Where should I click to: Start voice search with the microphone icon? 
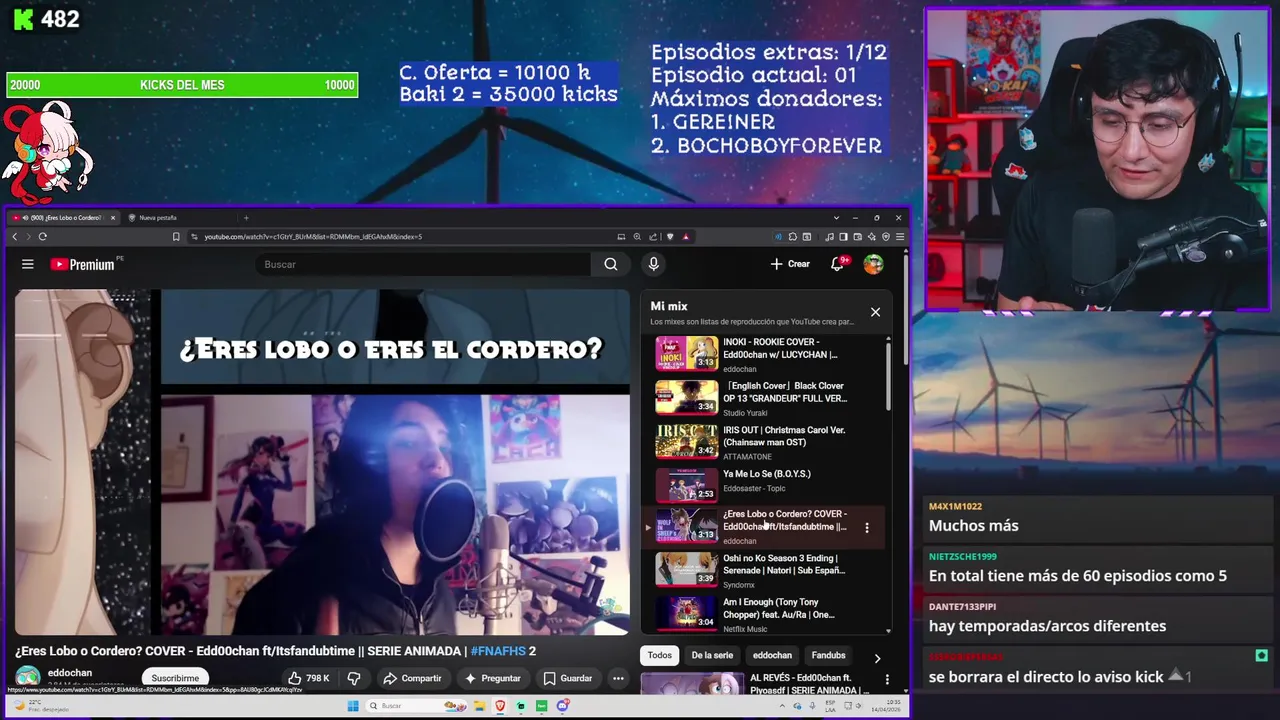(x=654, y=264)
